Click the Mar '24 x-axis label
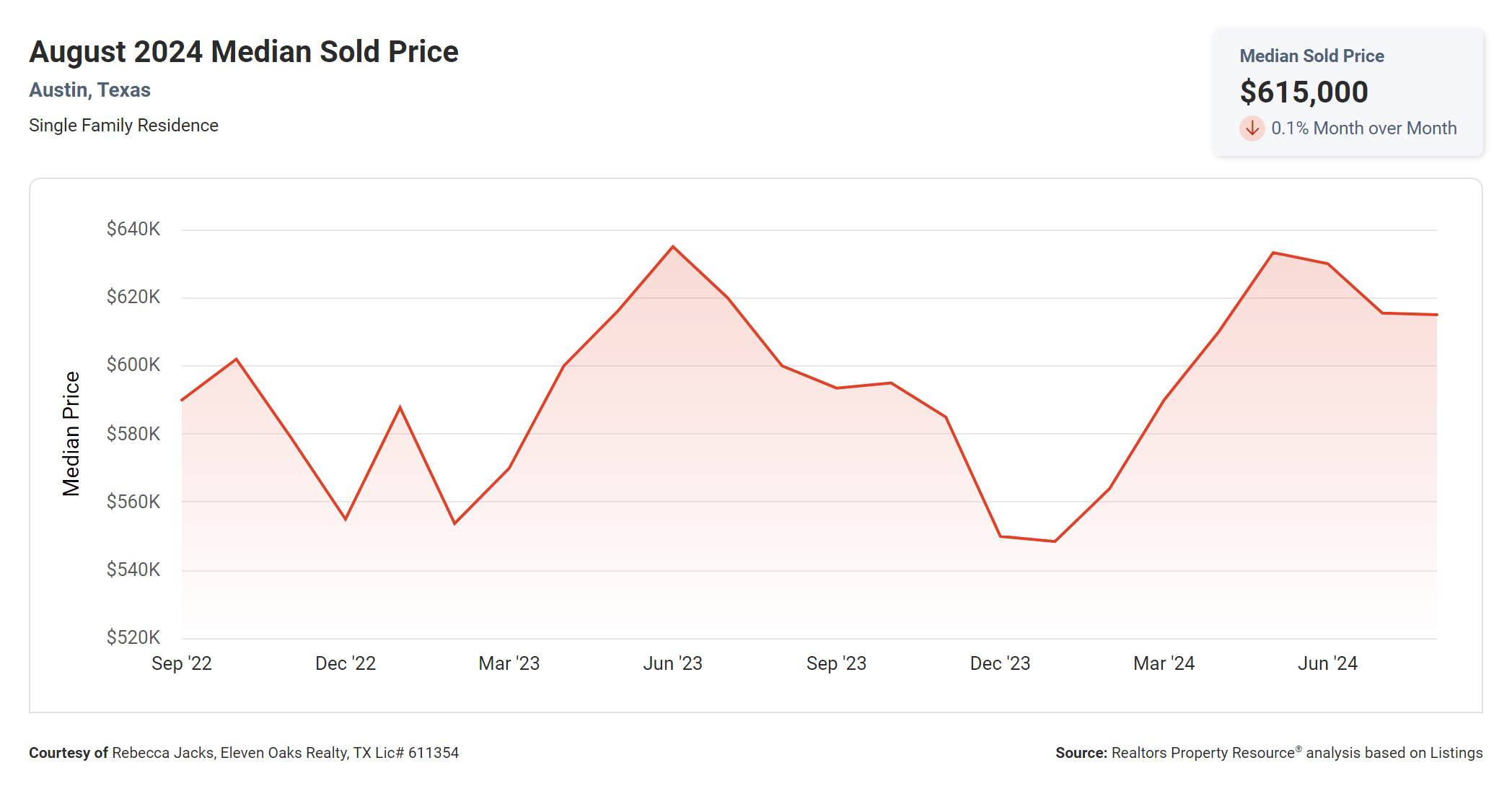The height and width of the screenshot is (794, 1512). pyautogui.click(x=1164, y=663)
